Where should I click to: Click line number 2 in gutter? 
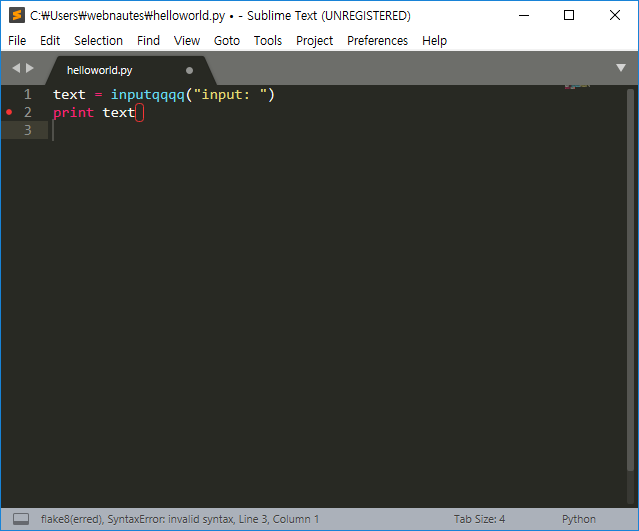27,112
